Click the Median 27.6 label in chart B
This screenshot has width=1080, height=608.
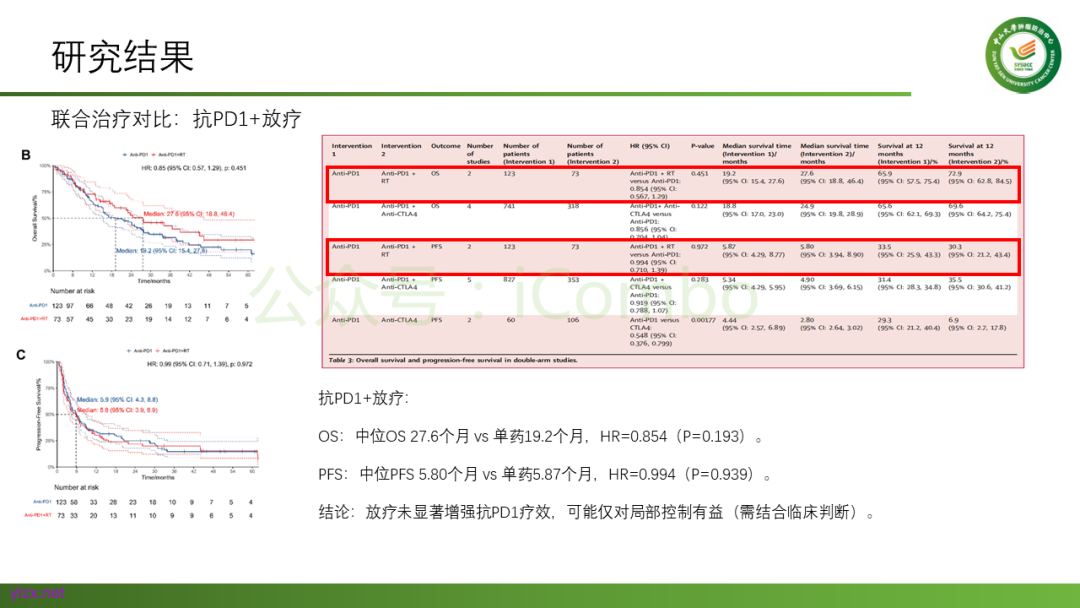click(x=188, y=214)
